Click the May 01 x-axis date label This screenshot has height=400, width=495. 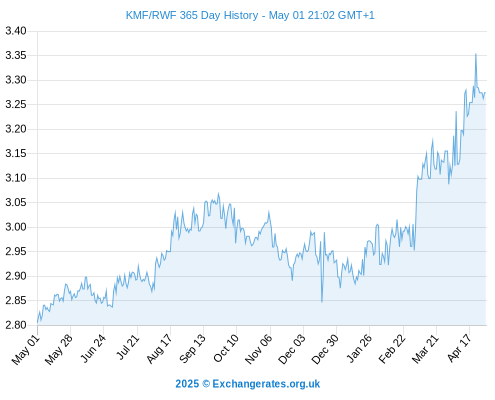(x=26, y=350)
